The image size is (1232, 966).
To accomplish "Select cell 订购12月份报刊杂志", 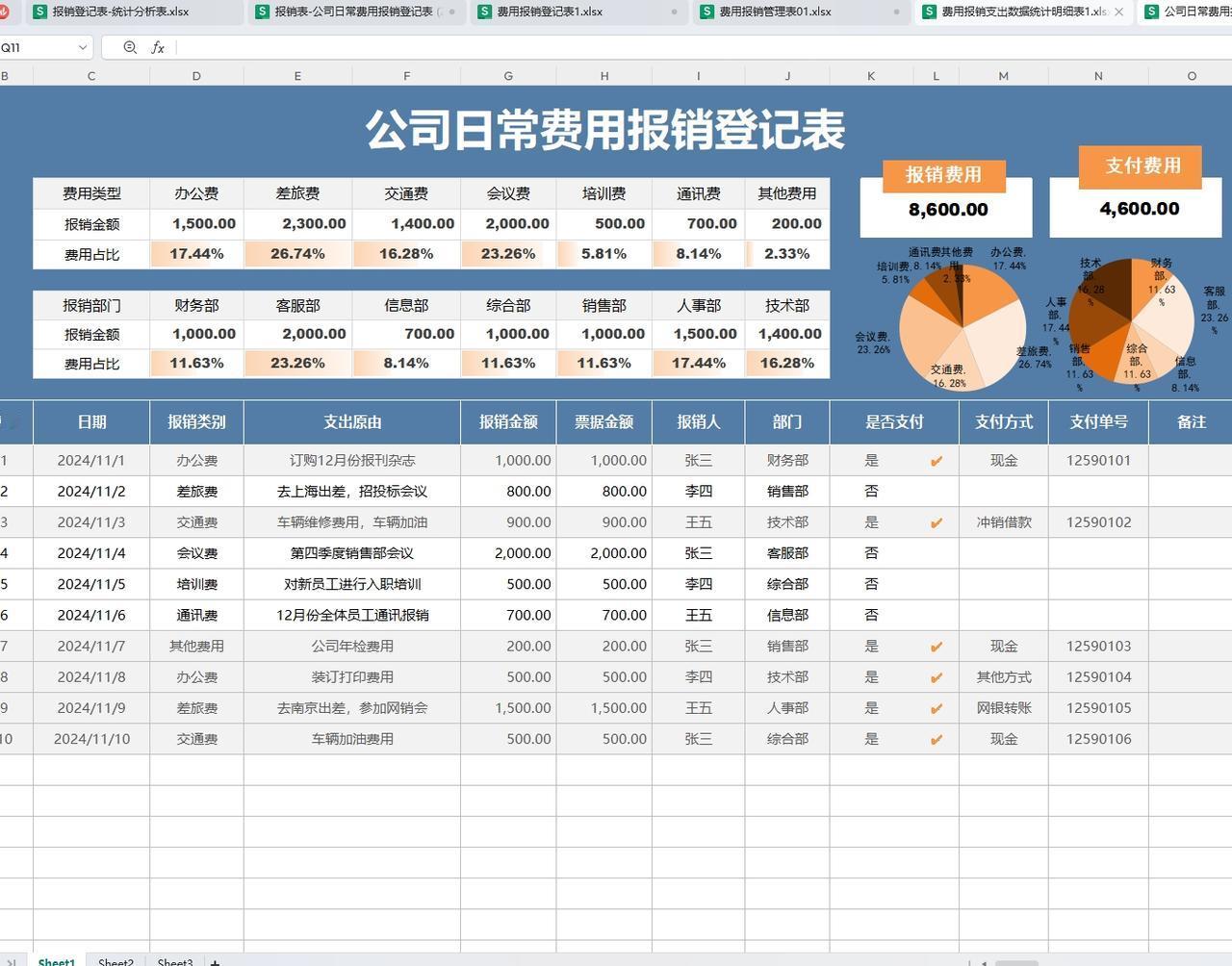I will click(x=352, y=460).
